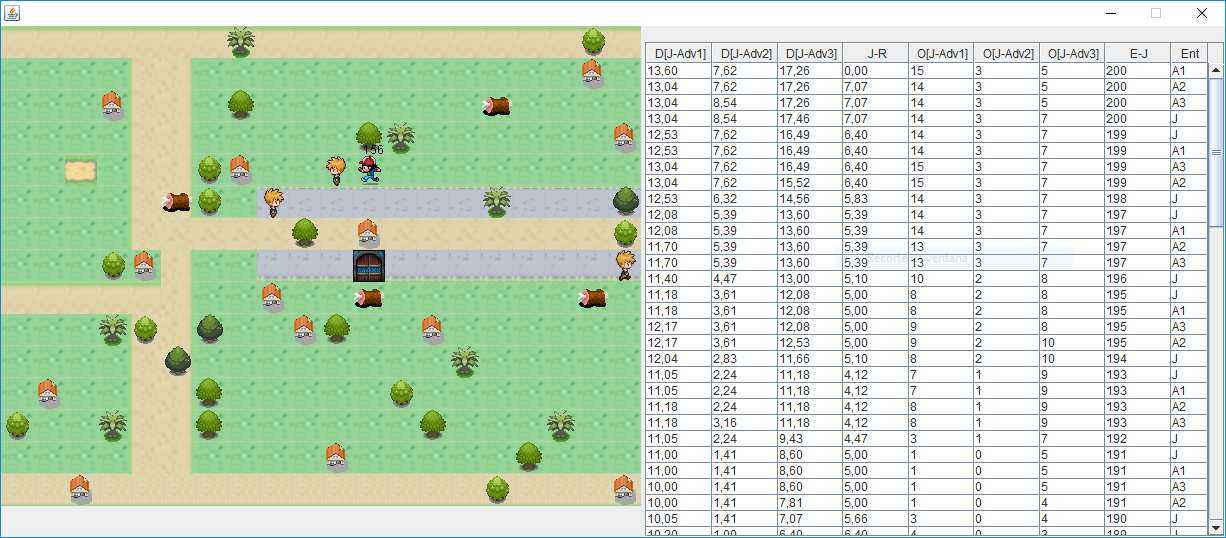This screenshot has height=538, width=1226.
Task: Select the cell with value 17,46
Action: point(810,119)
